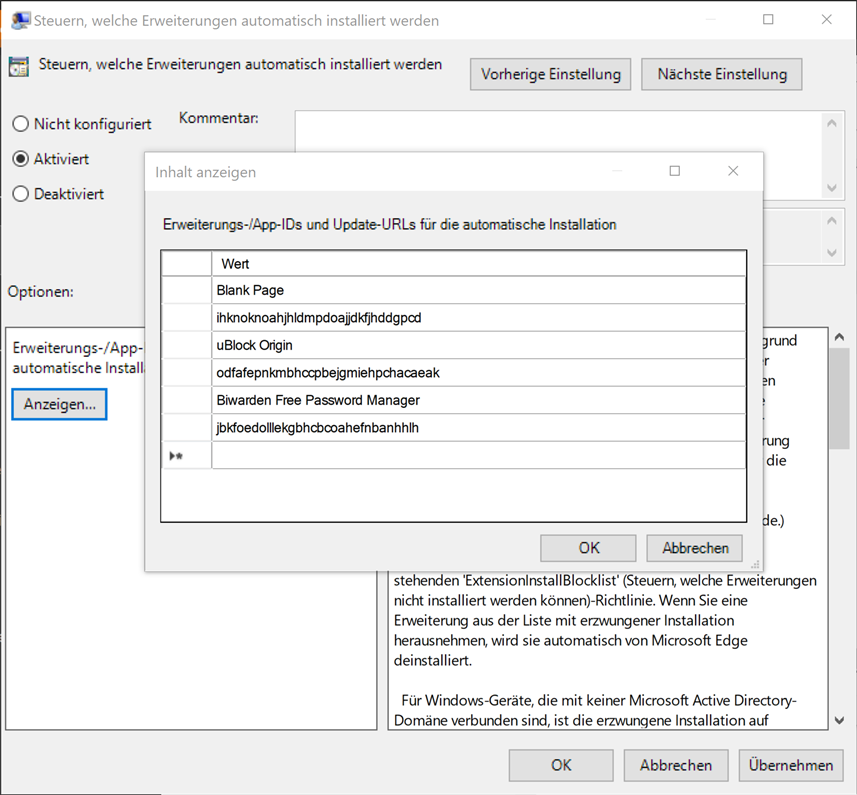Click the Kommentar scroll up arrow

pyautogui.click(x=832, y=123)
